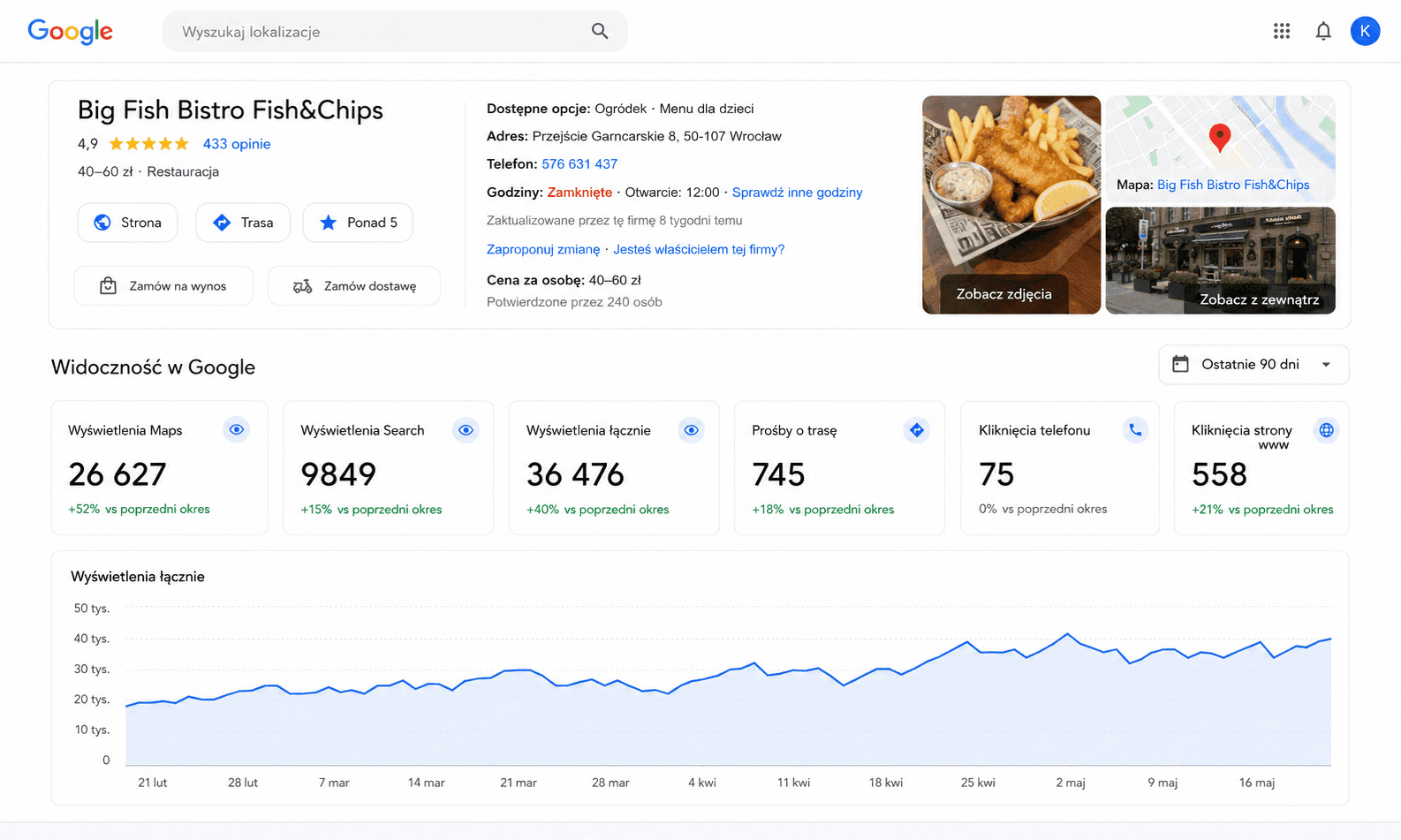
Task: Click the 26 627 Maps views value
Action: pyautogui.click(x=117, y=474)
